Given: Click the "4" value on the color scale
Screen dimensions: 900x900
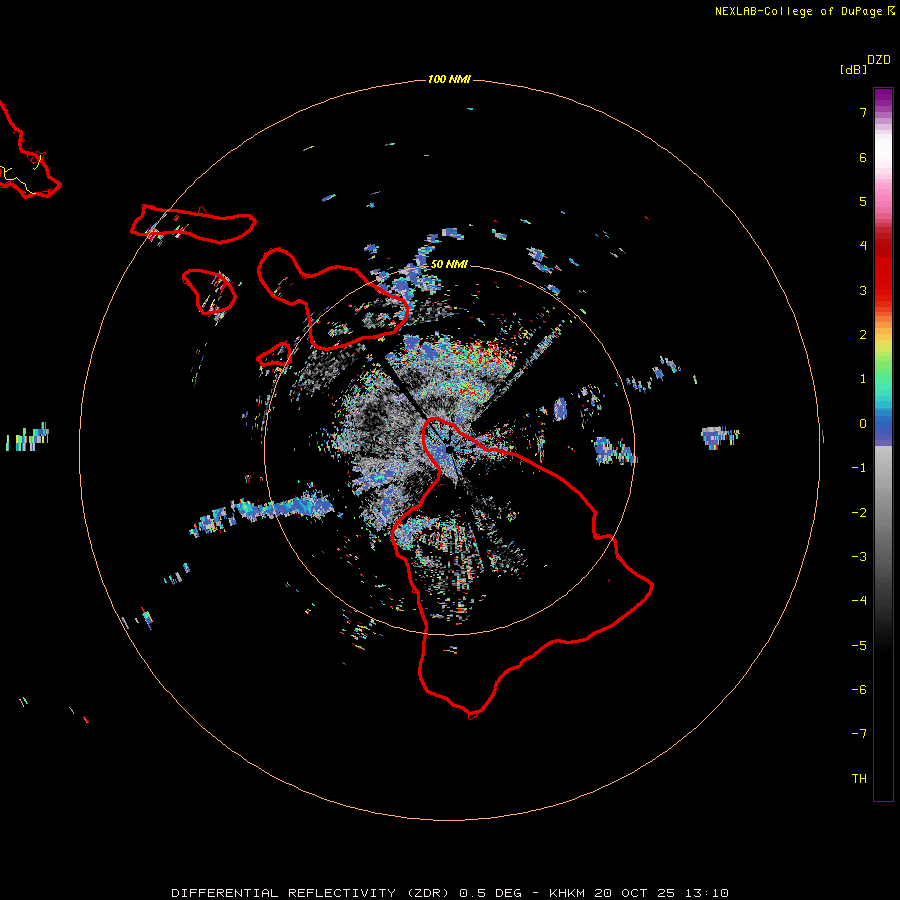Looking at the screenshot, I should tap(863, 246).
